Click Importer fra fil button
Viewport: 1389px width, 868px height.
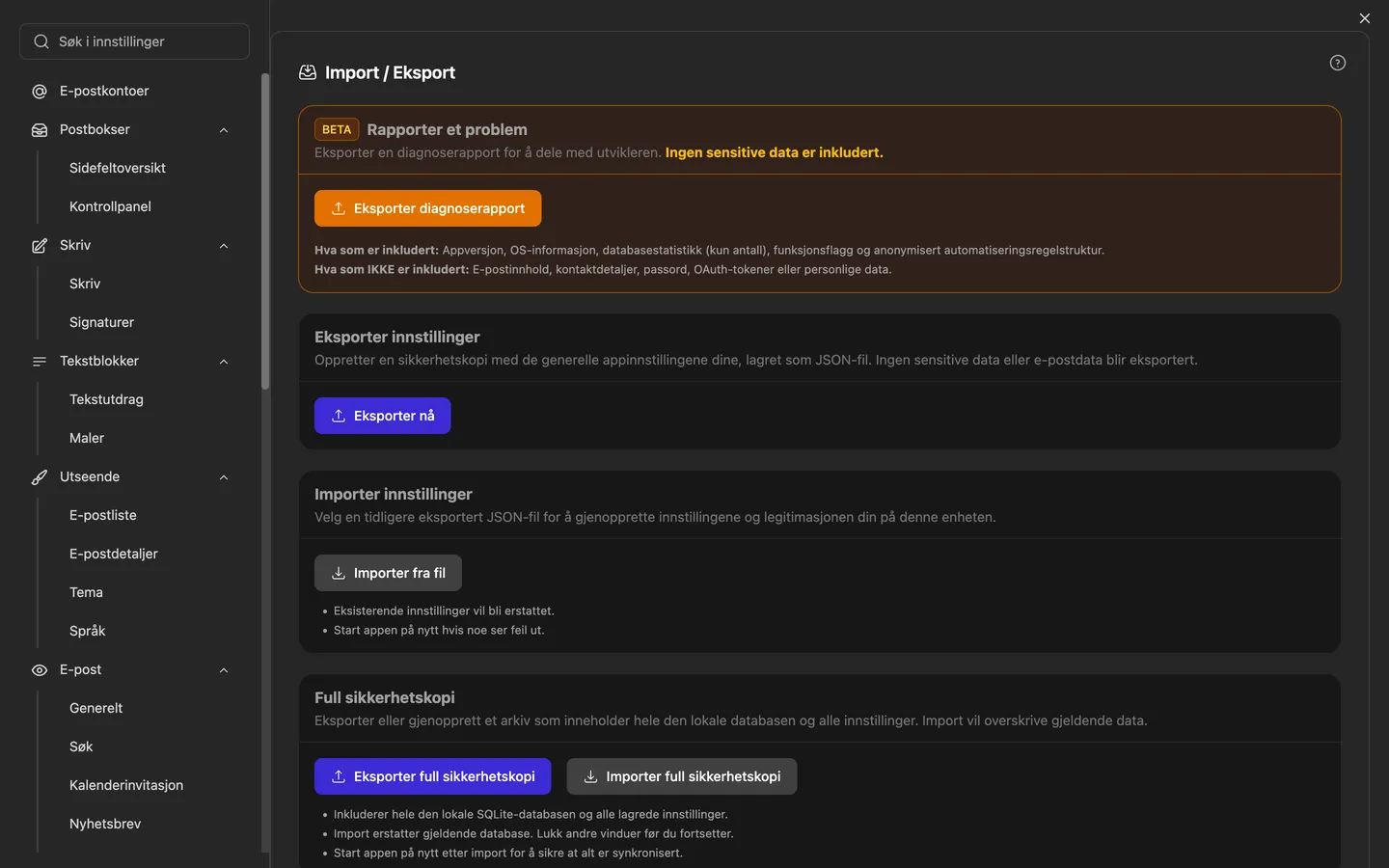388,573
